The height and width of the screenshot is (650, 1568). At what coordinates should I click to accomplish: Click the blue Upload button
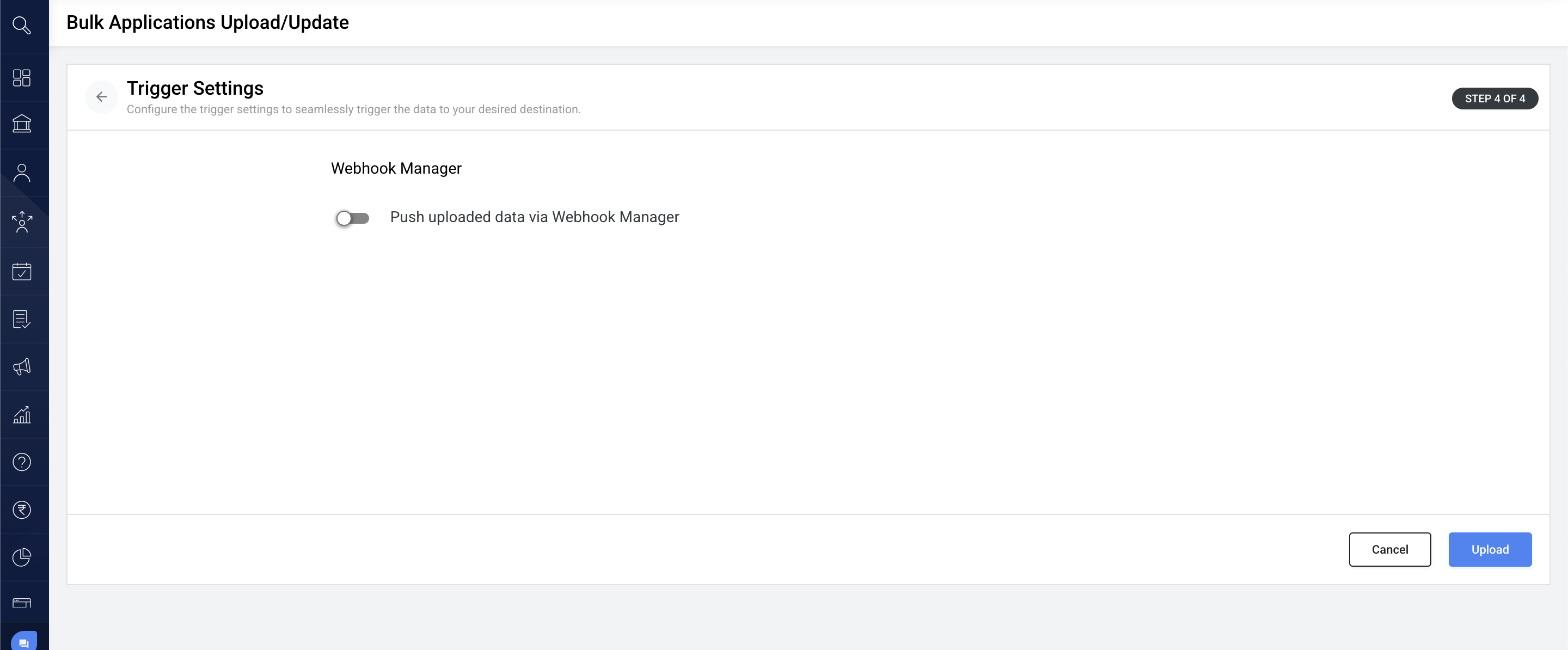(x=1490, y=550)
